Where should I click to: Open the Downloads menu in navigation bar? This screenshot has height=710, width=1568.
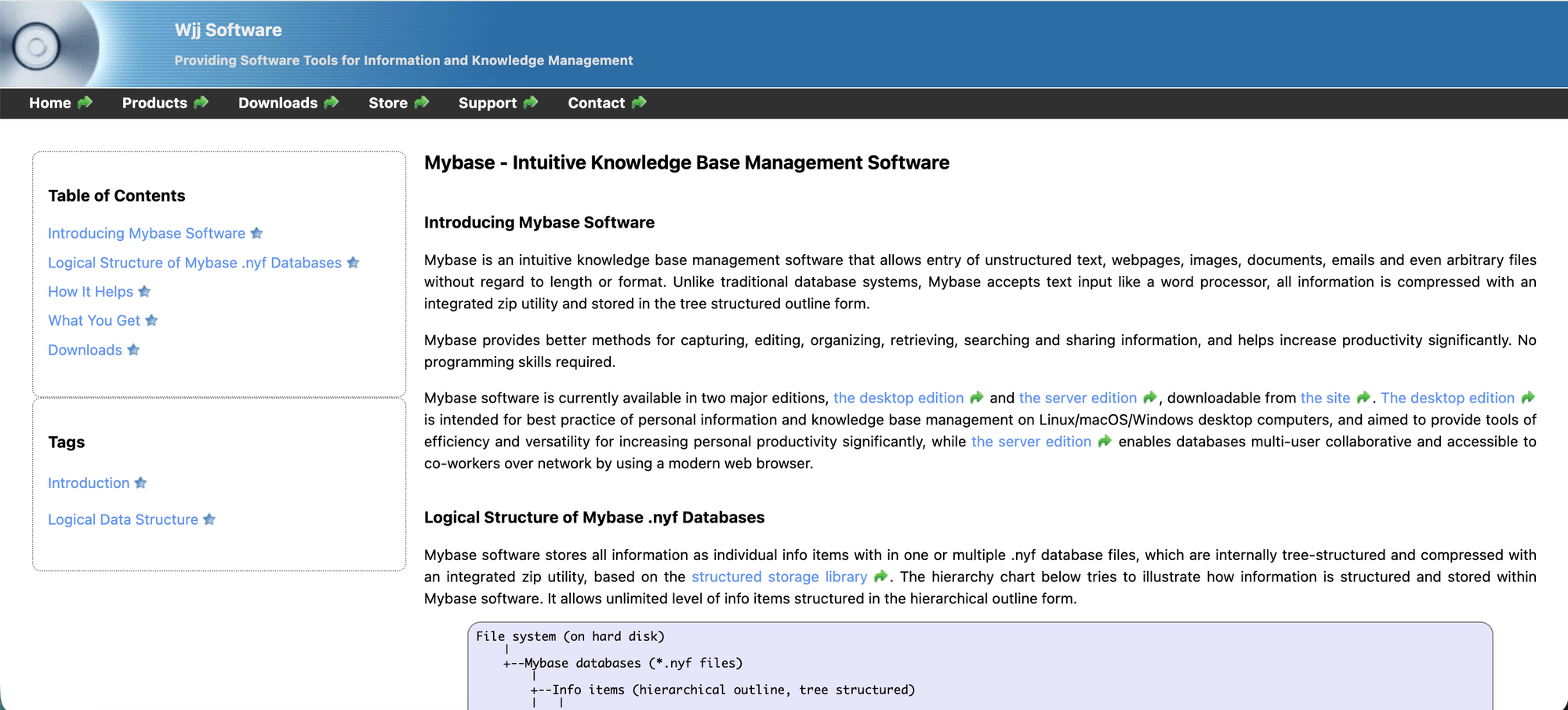click(278, 103)
